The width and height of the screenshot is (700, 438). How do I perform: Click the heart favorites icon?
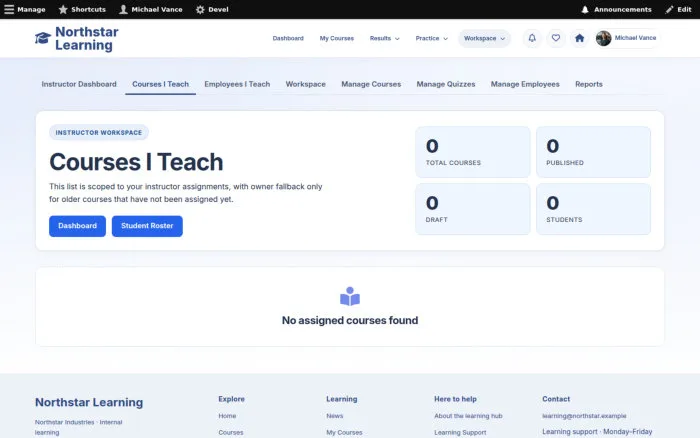click(555, 38)
